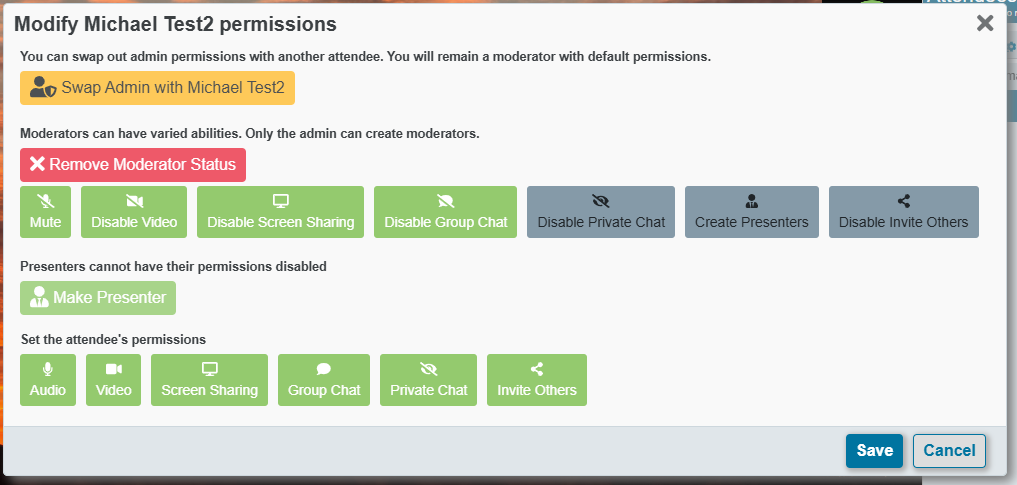Toggle attendee Video permission
This screenshot has width=1017, height=485.
pyautogui.click(x=114, y=380)
